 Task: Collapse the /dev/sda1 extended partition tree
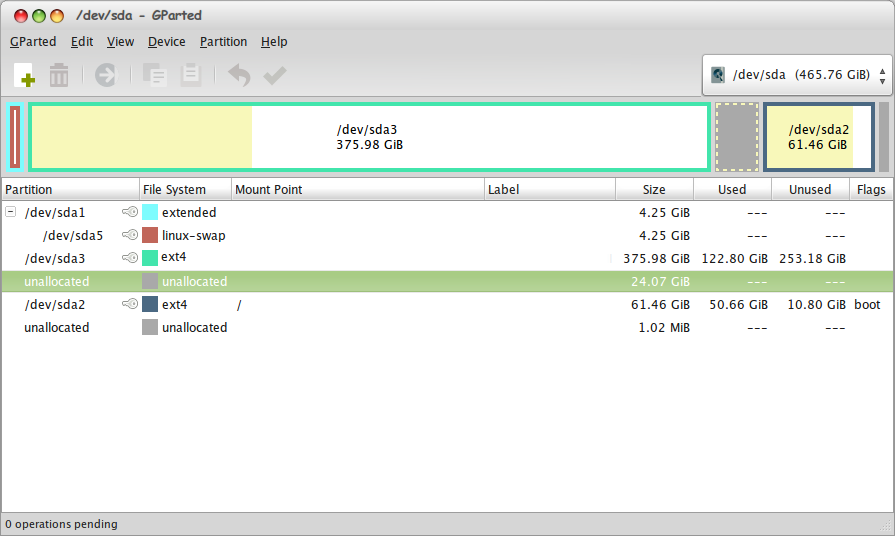tap(11, 212)
